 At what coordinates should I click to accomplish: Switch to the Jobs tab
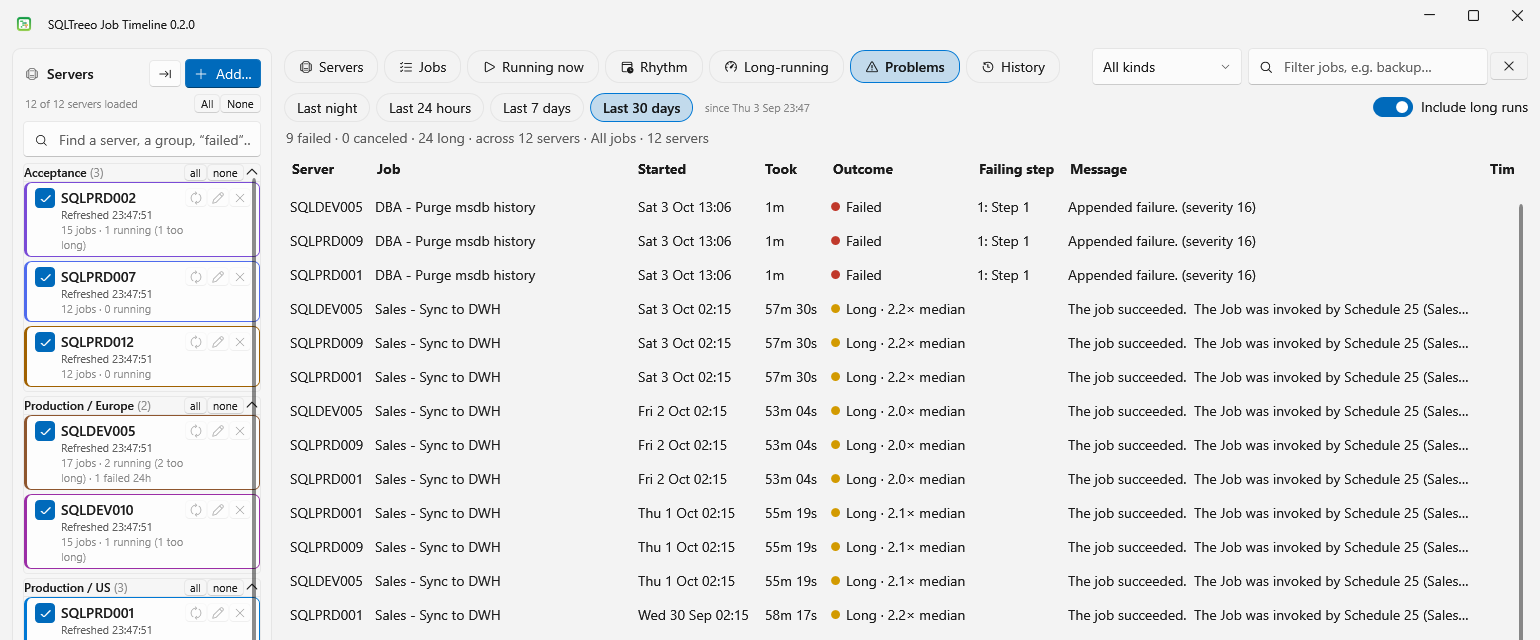(422, 67)
